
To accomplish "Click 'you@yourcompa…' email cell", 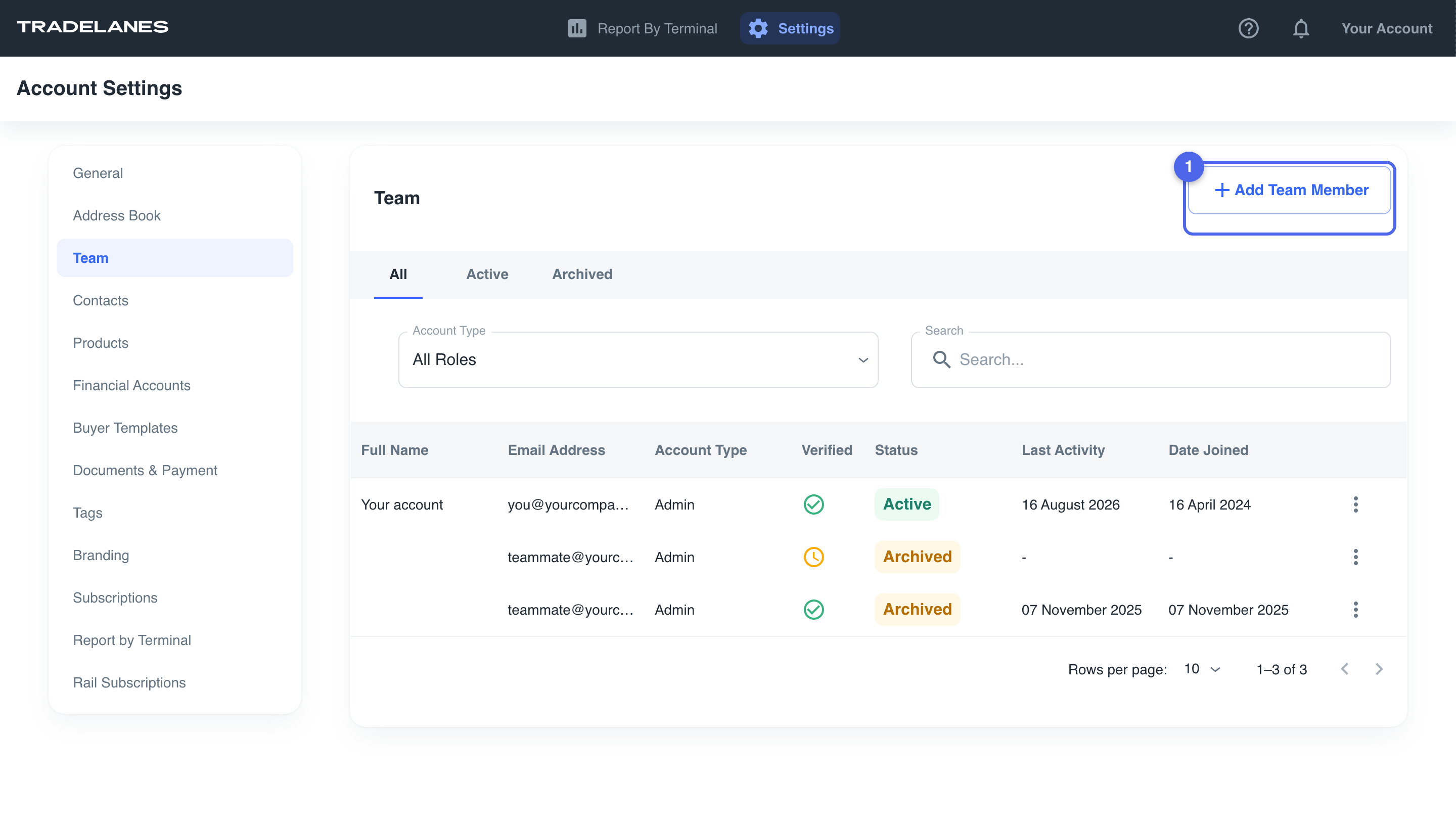I will pyautogui.click(x=568, y=505).
